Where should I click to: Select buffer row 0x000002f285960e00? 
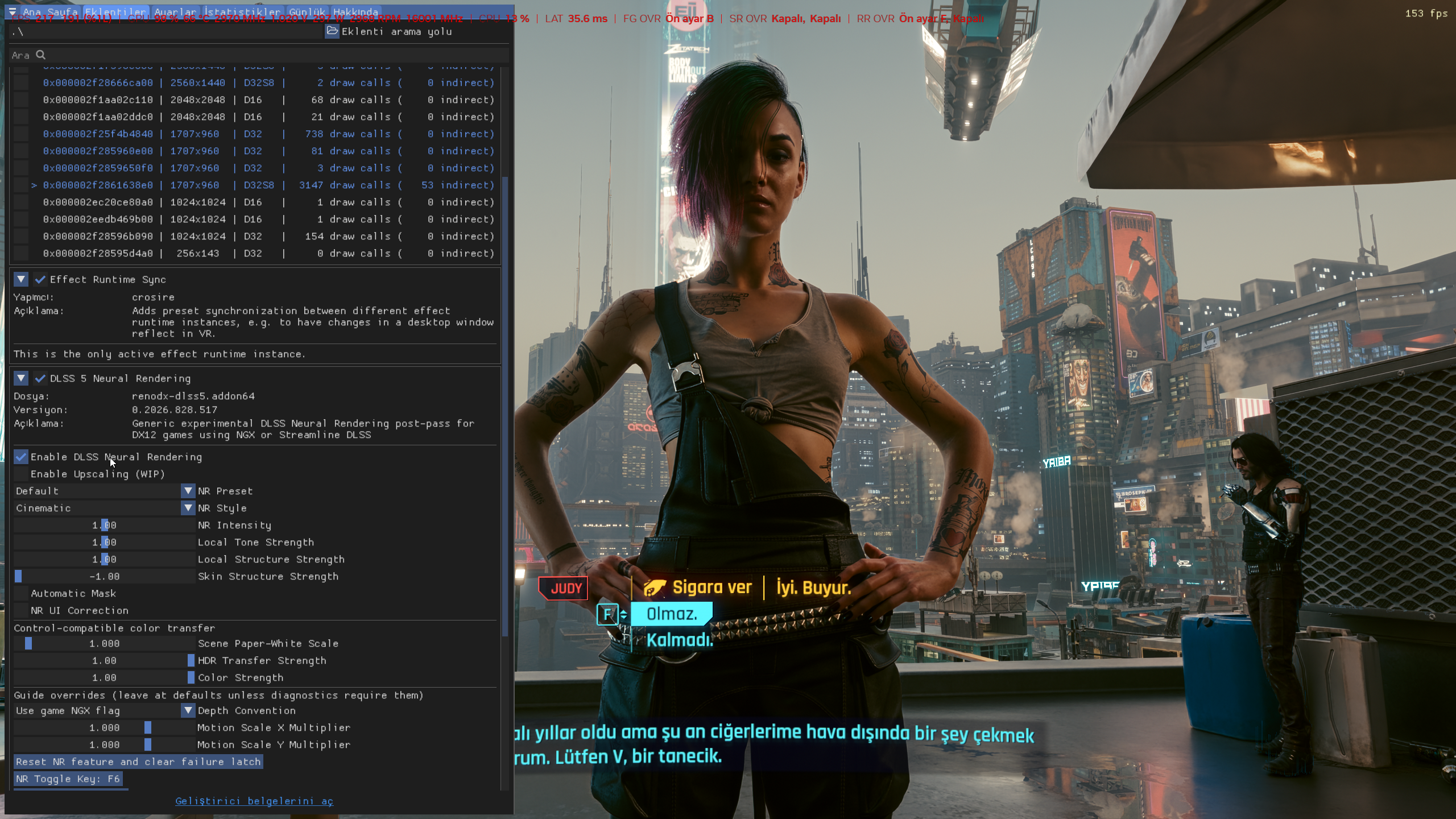tap(268, 151)
